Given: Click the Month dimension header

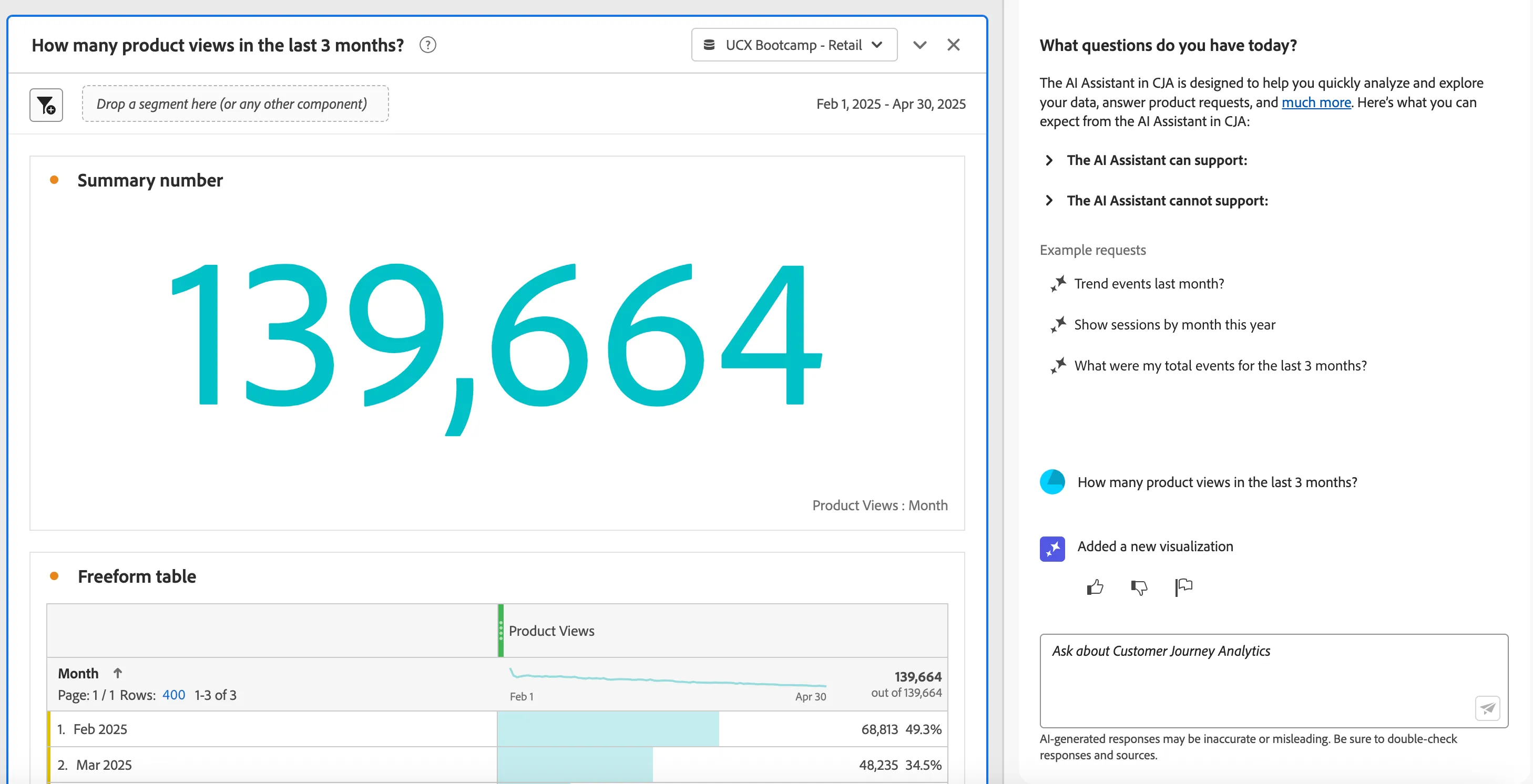Looking at the screenshot, I should [x=78, y=673].
